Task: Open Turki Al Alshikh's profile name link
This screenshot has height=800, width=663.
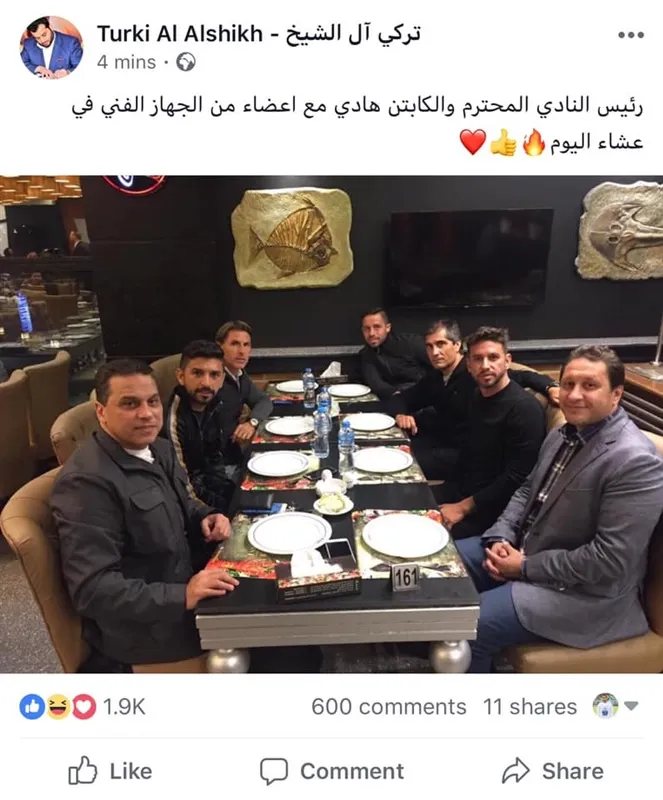Action: click(x=259, y=34)
